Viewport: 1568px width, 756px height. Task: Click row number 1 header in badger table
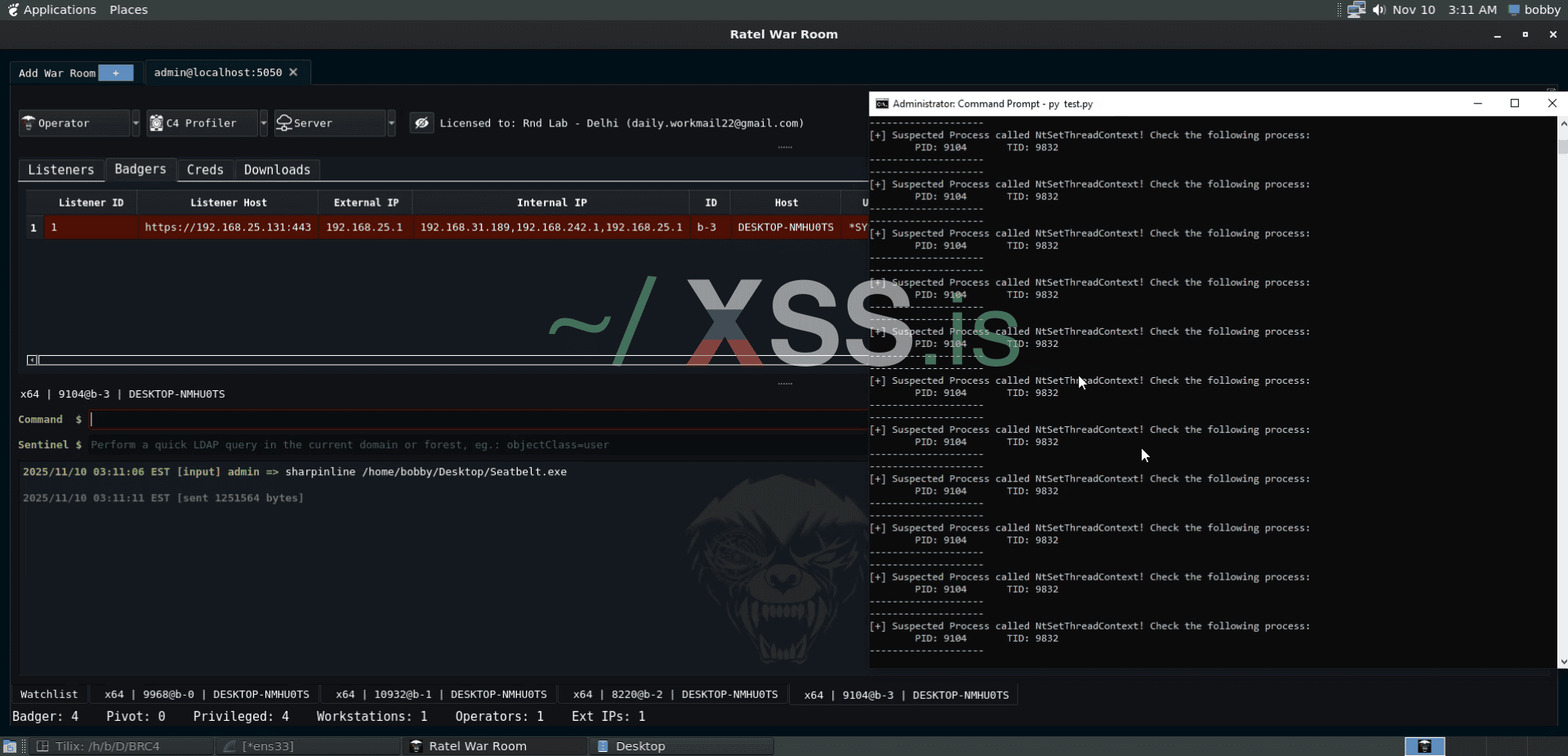pyautogui.click(x=33, y=227)
